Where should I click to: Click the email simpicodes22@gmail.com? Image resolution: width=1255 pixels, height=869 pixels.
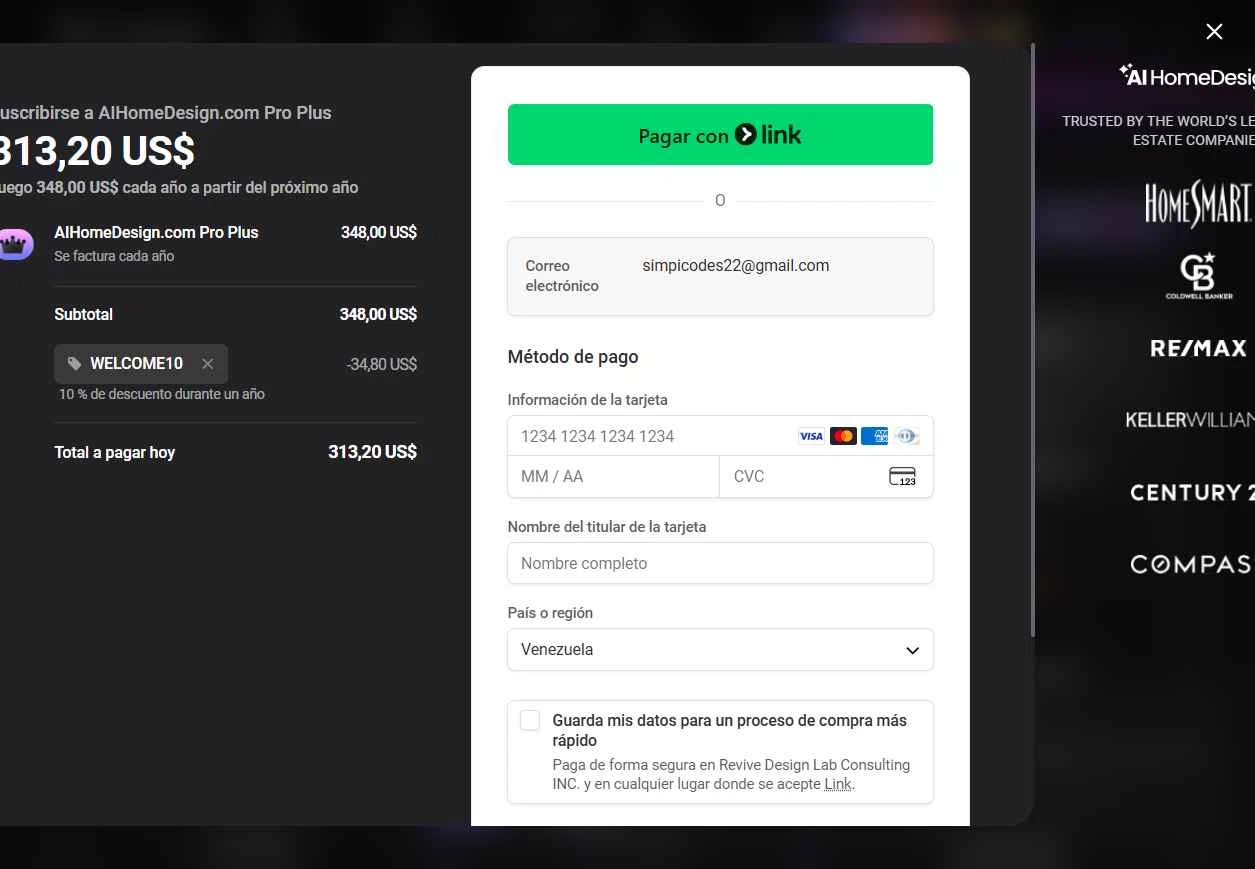coord(735,265)
